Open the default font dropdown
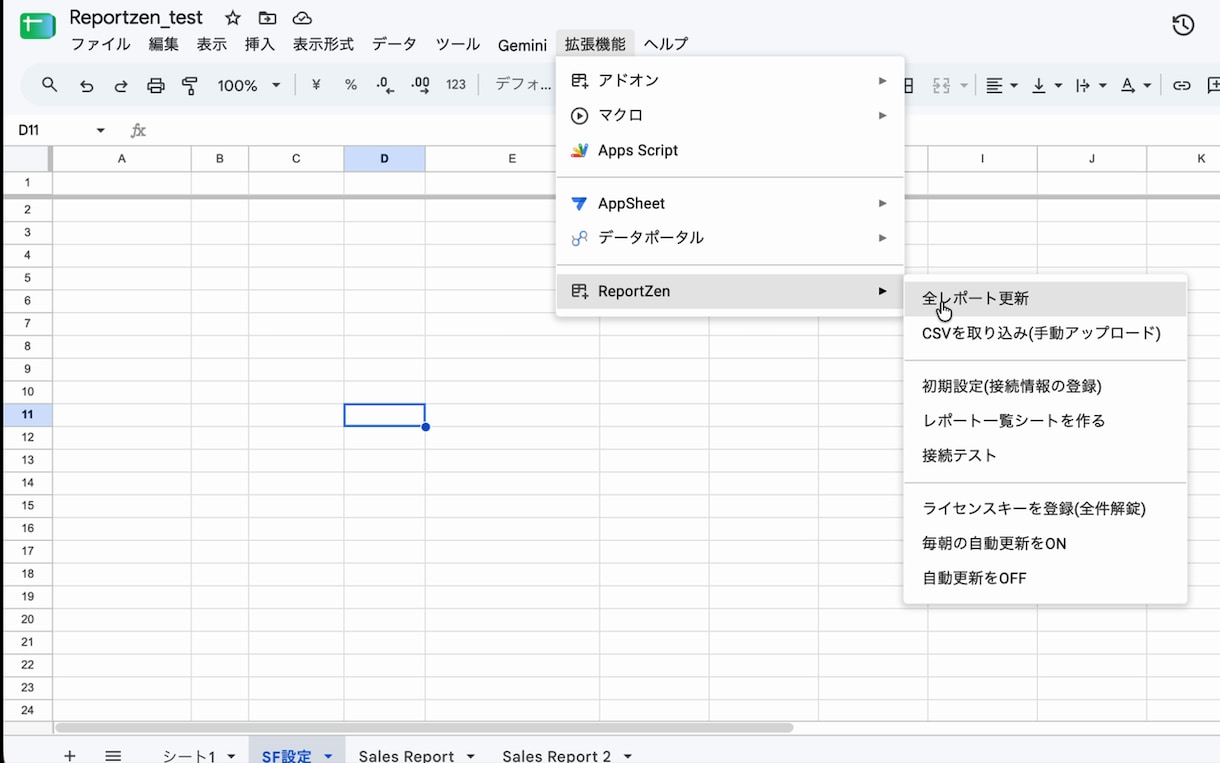This screenshot has width=1220, height=763. [x=523, y=85]
